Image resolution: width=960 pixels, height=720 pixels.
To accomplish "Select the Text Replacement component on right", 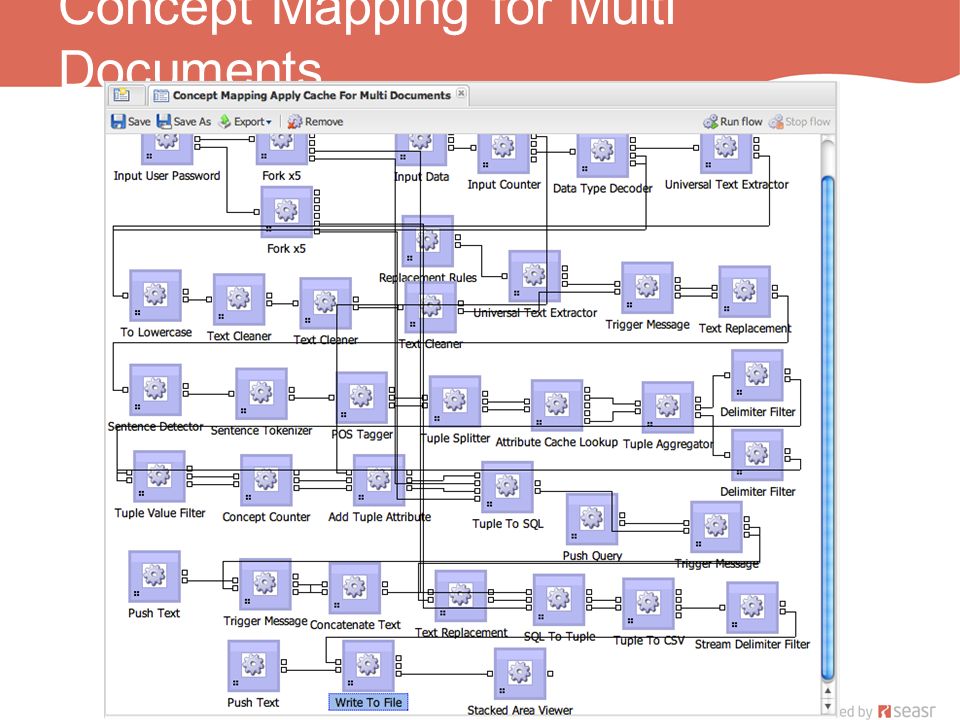I will click(x=744, y=291).
